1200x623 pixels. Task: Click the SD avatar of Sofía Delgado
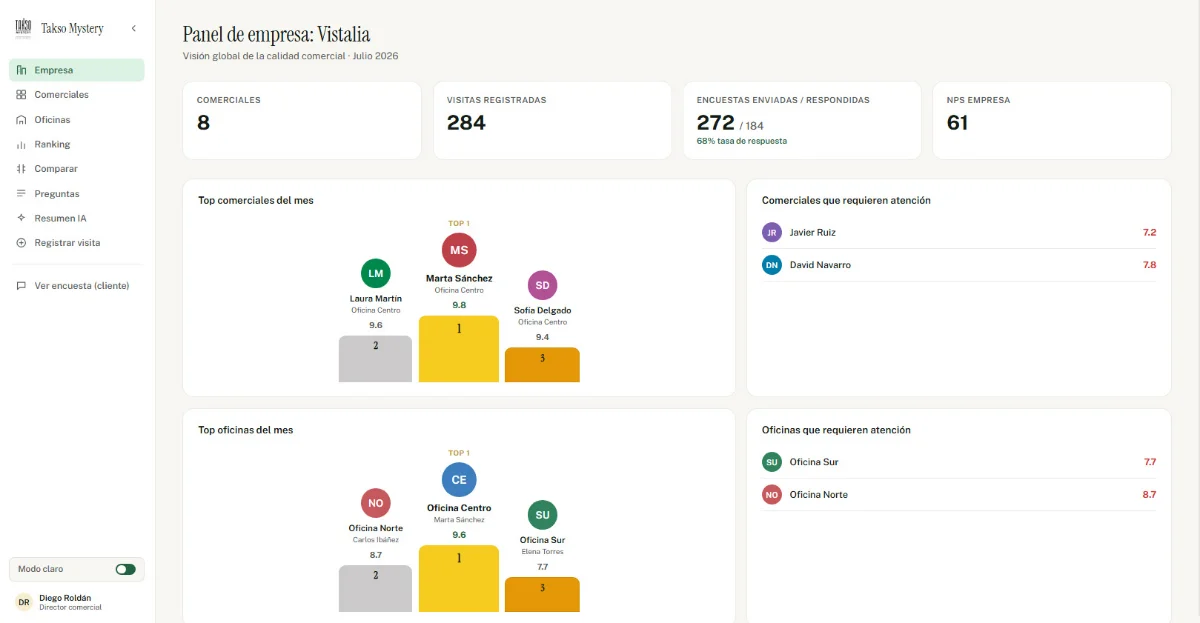[542, 285]
